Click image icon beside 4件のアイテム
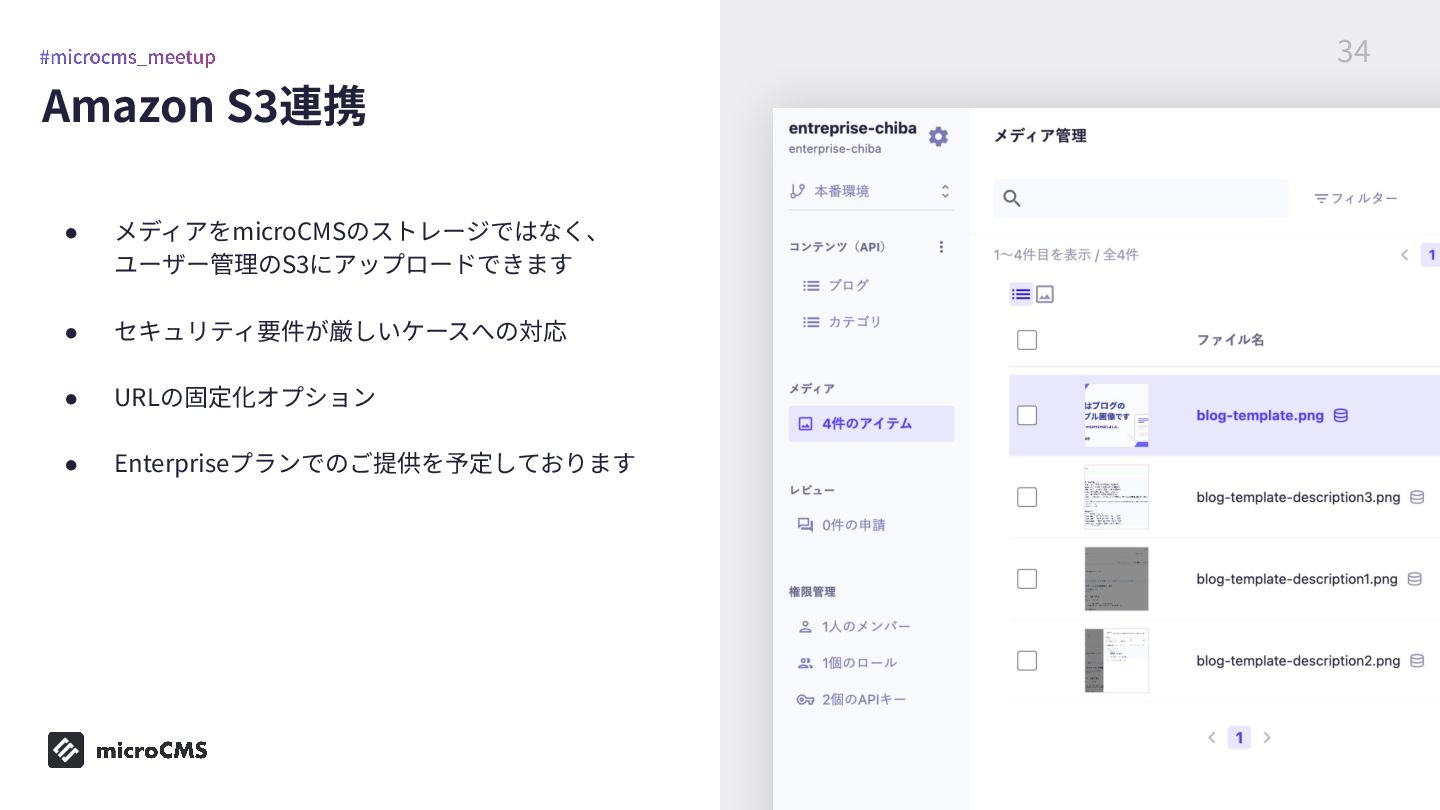Viewport: 1440px width, 810px height. point(805,424)
